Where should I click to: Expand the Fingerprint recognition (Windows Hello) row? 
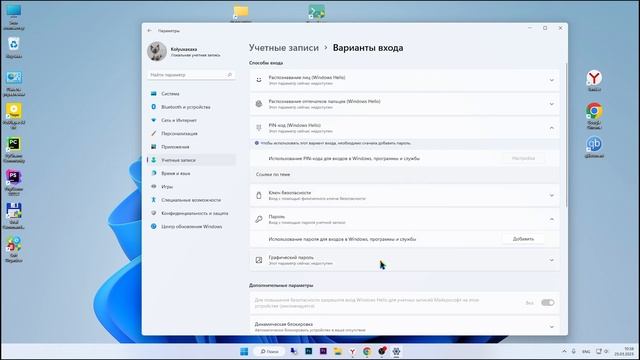coord(404,104)
